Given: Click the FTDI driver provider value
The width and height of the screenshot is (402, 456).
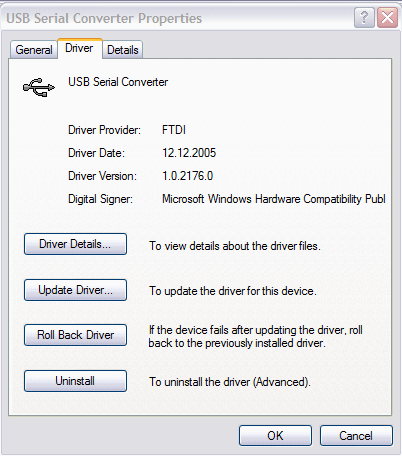Looking at the screenshot, I should point(174,130).
